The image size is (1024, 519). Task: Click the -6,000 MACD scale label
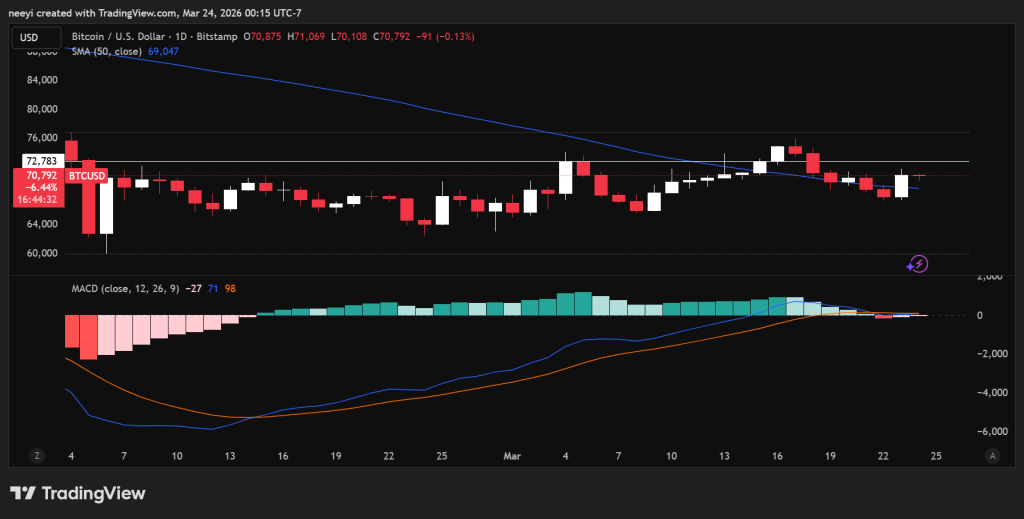coord(993,431)
